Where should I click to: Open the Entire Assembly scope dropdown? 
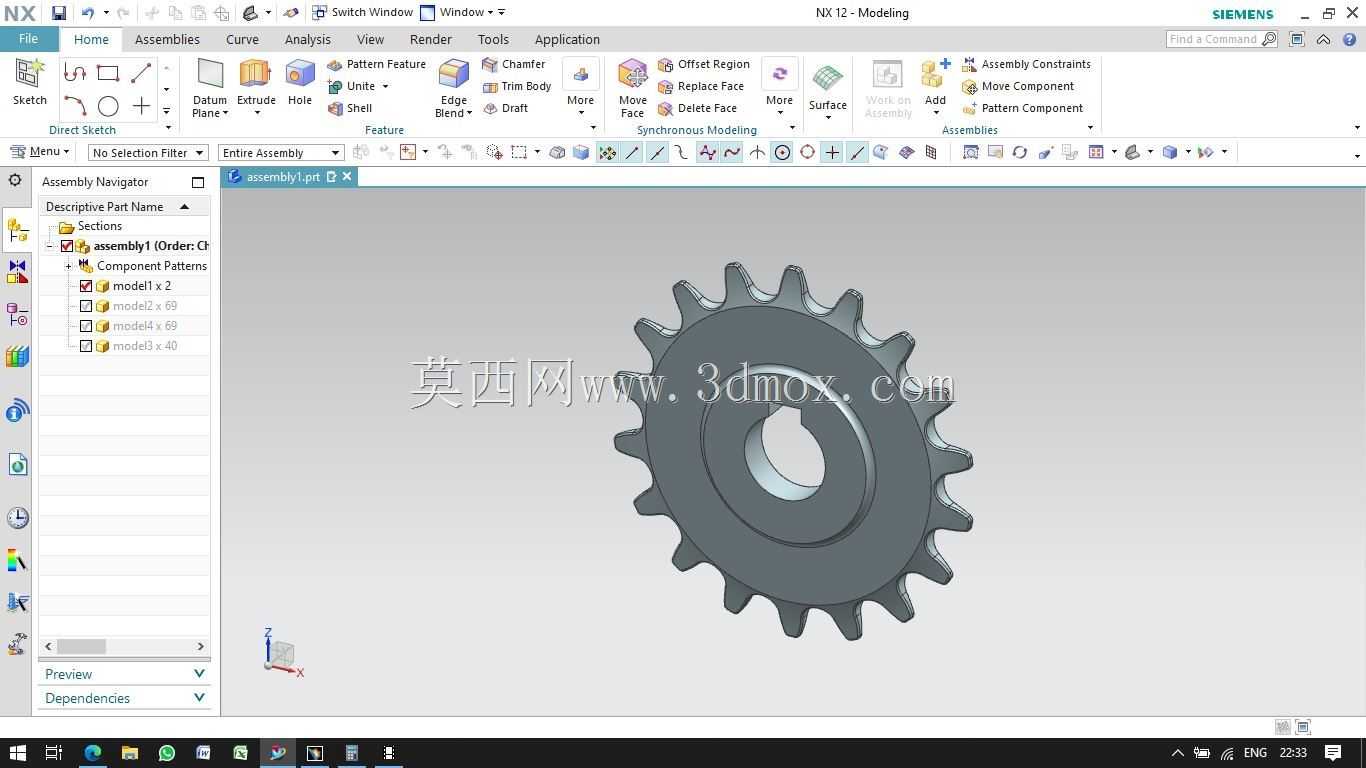(281, 152)
